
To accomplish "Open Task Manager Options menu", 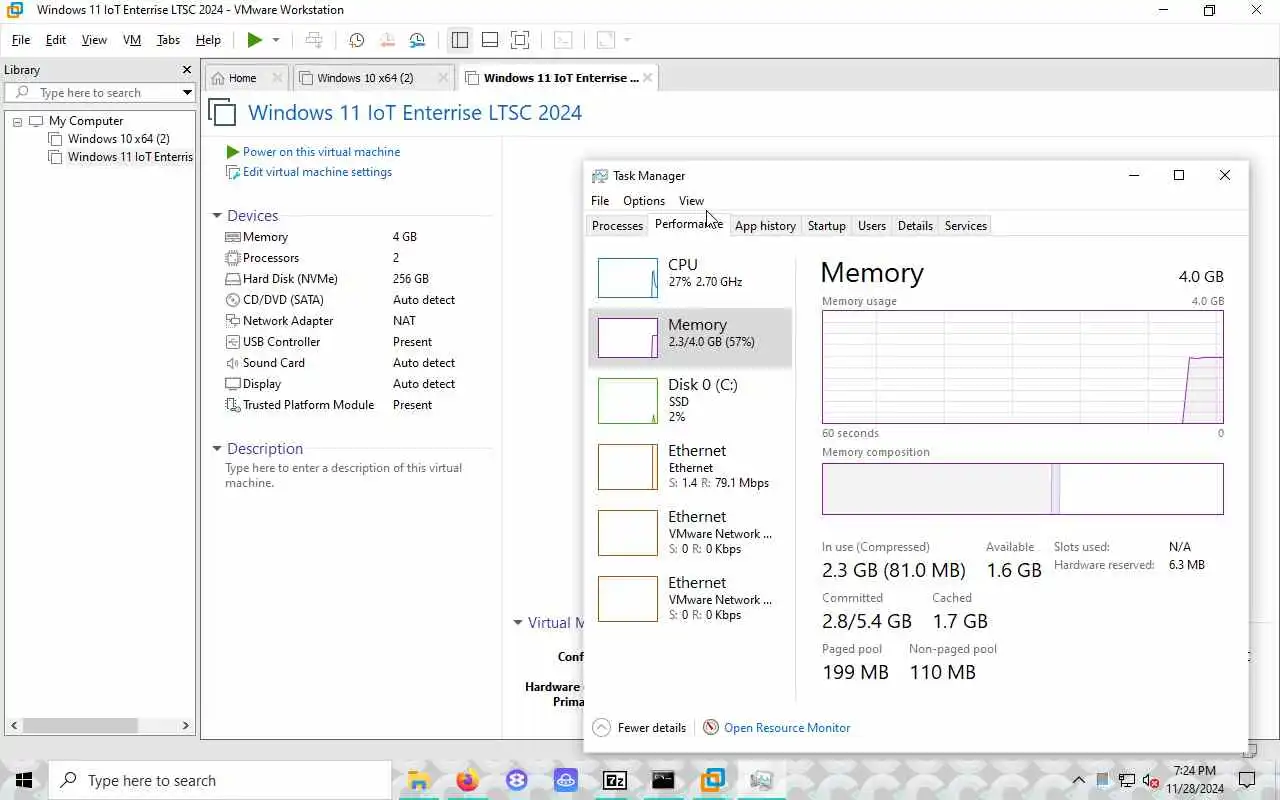I will click(644, 201).
